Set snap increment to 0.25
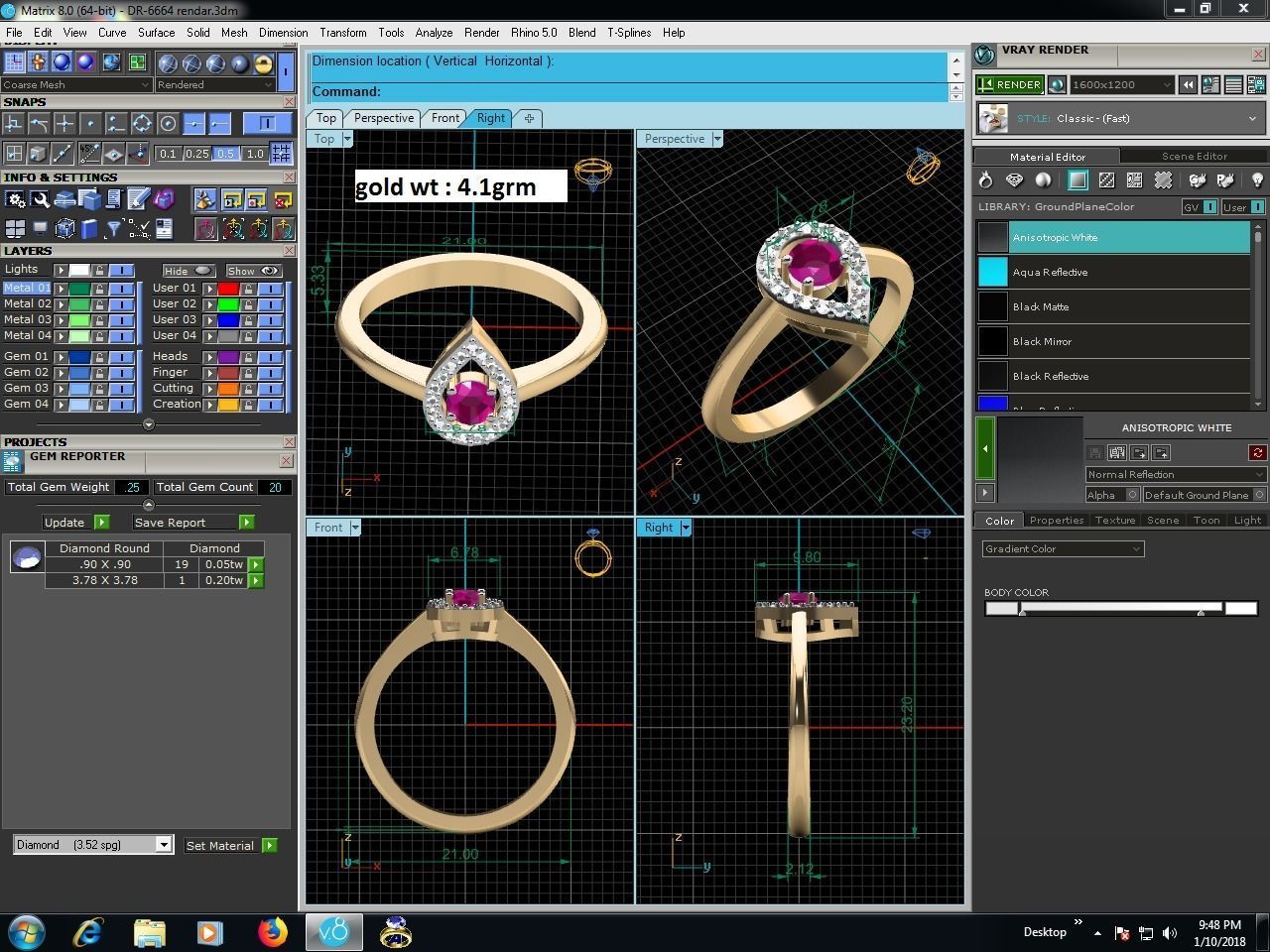Viewport: 1270px width, 952px height. point(197,154)
